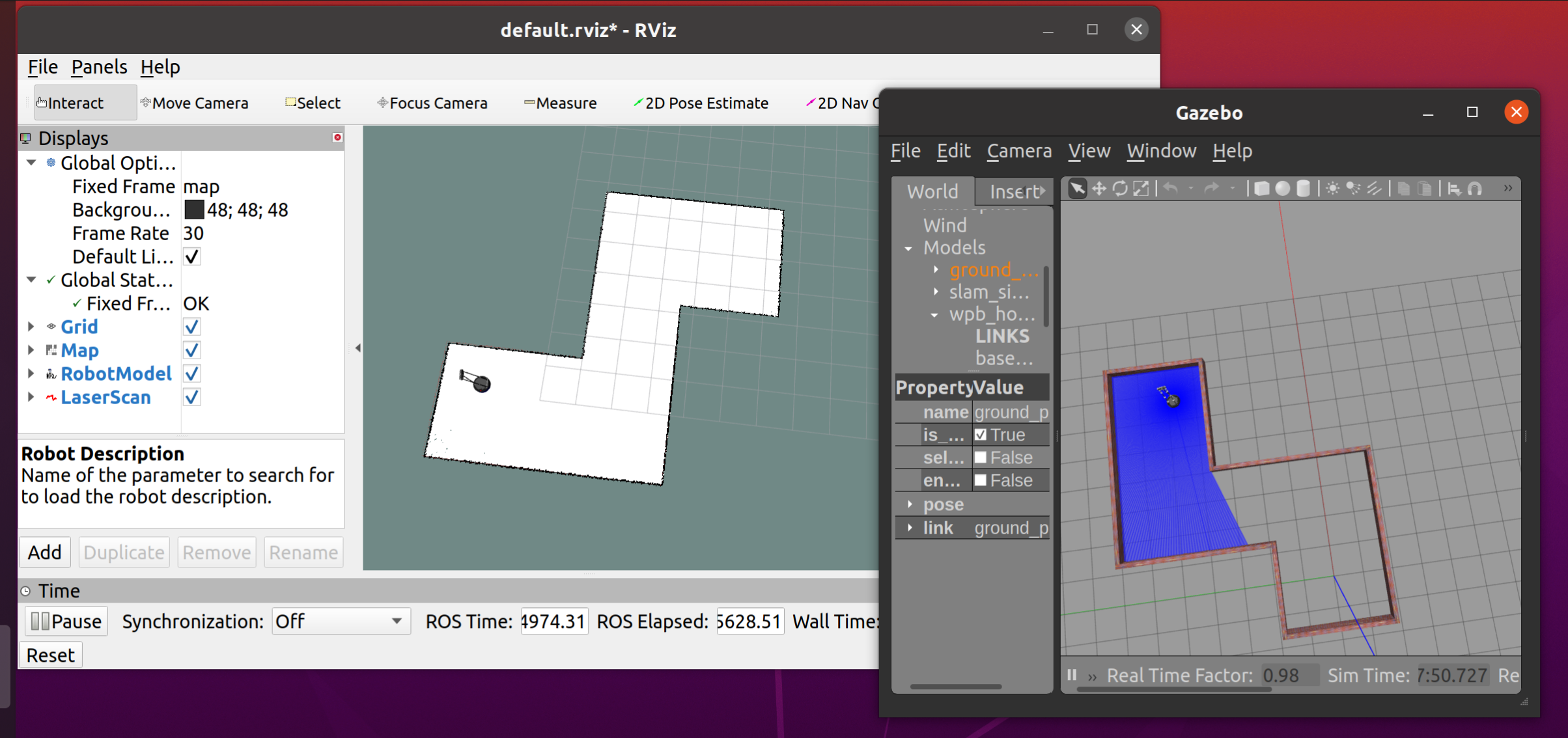1568x738 pixels.
Task: Click the Add display button
Action: pyautogui.click(x=44, y=553)
